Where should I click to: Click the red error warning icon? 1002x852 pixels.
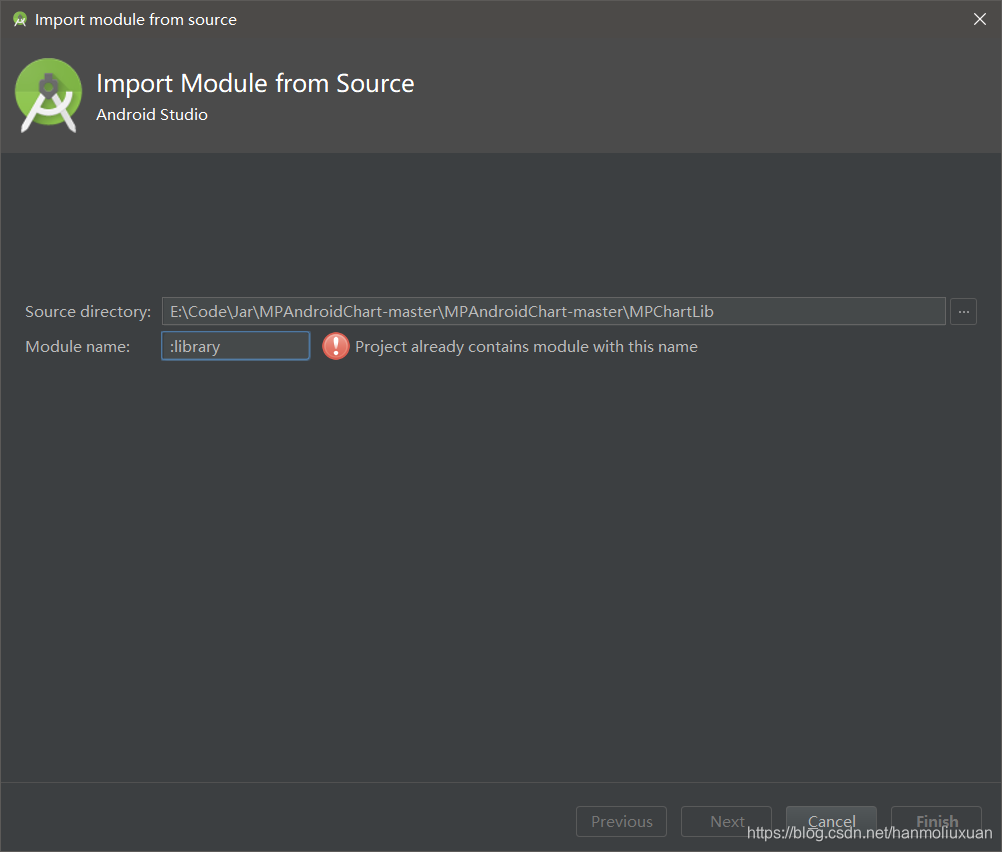click(335, 346)
